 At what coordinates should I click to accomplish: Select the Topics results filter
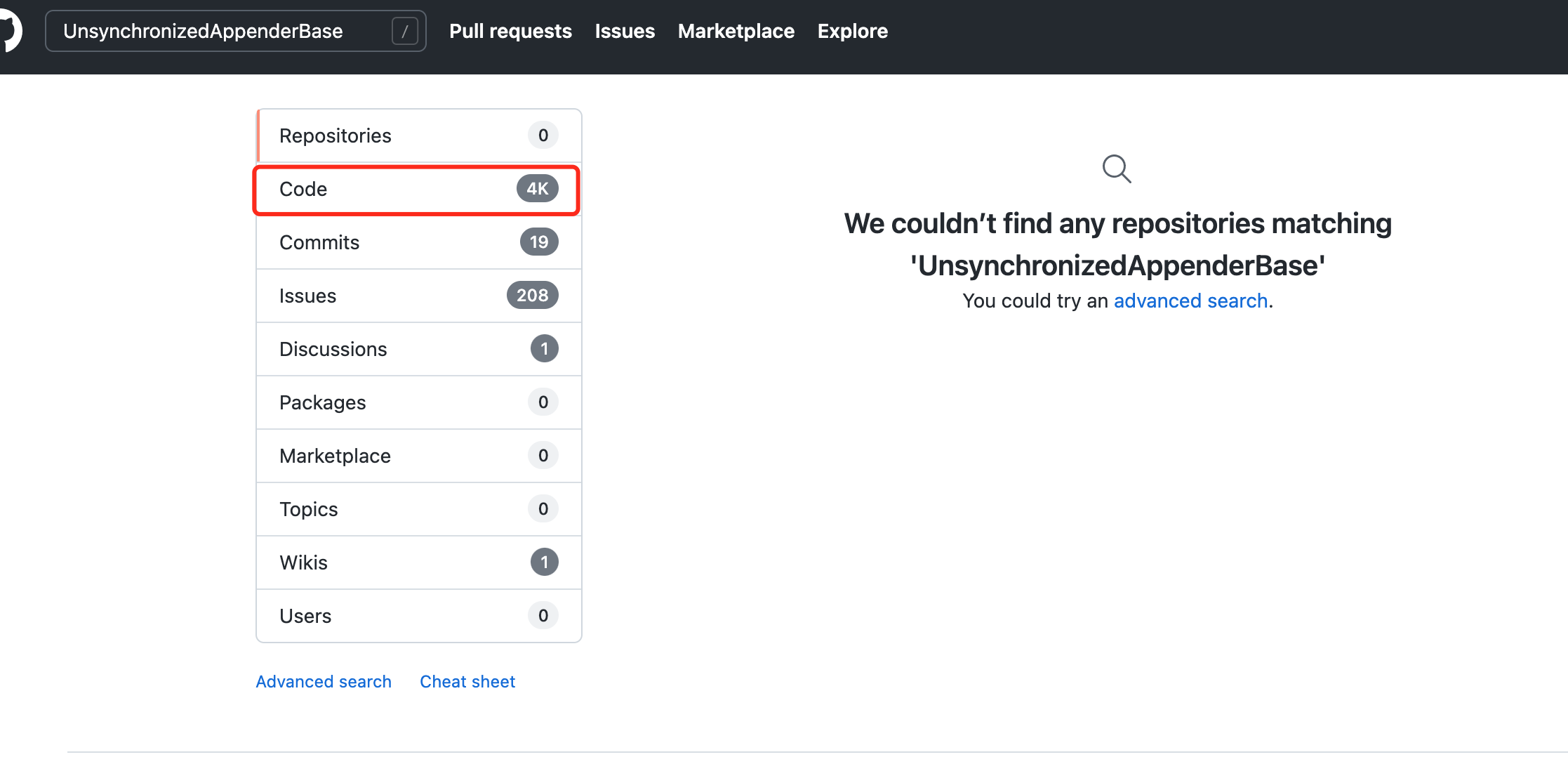419,509
